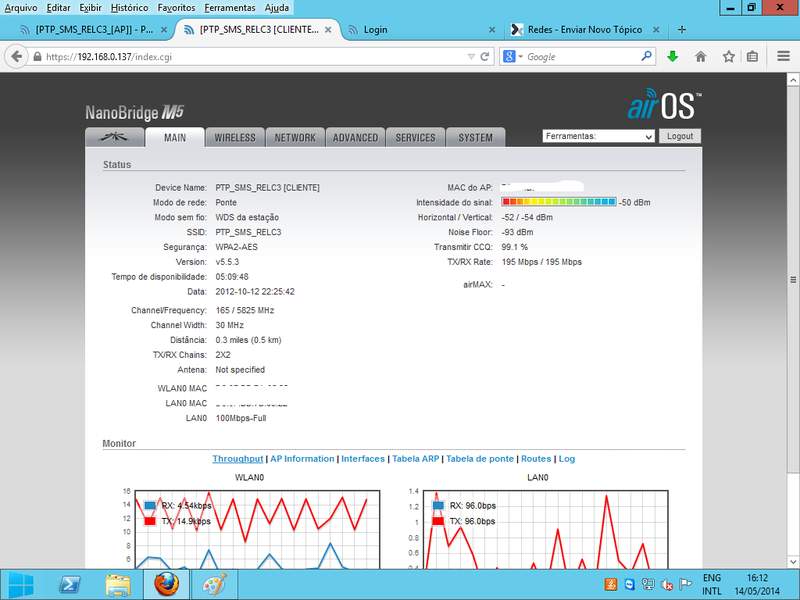Switch to the WIRELESS tab
Viewport: 800px width, 600px height.
(235, 138)
